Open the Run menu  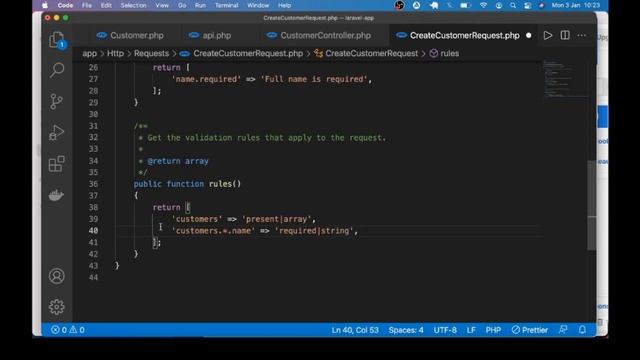click(x=200, y=5)
